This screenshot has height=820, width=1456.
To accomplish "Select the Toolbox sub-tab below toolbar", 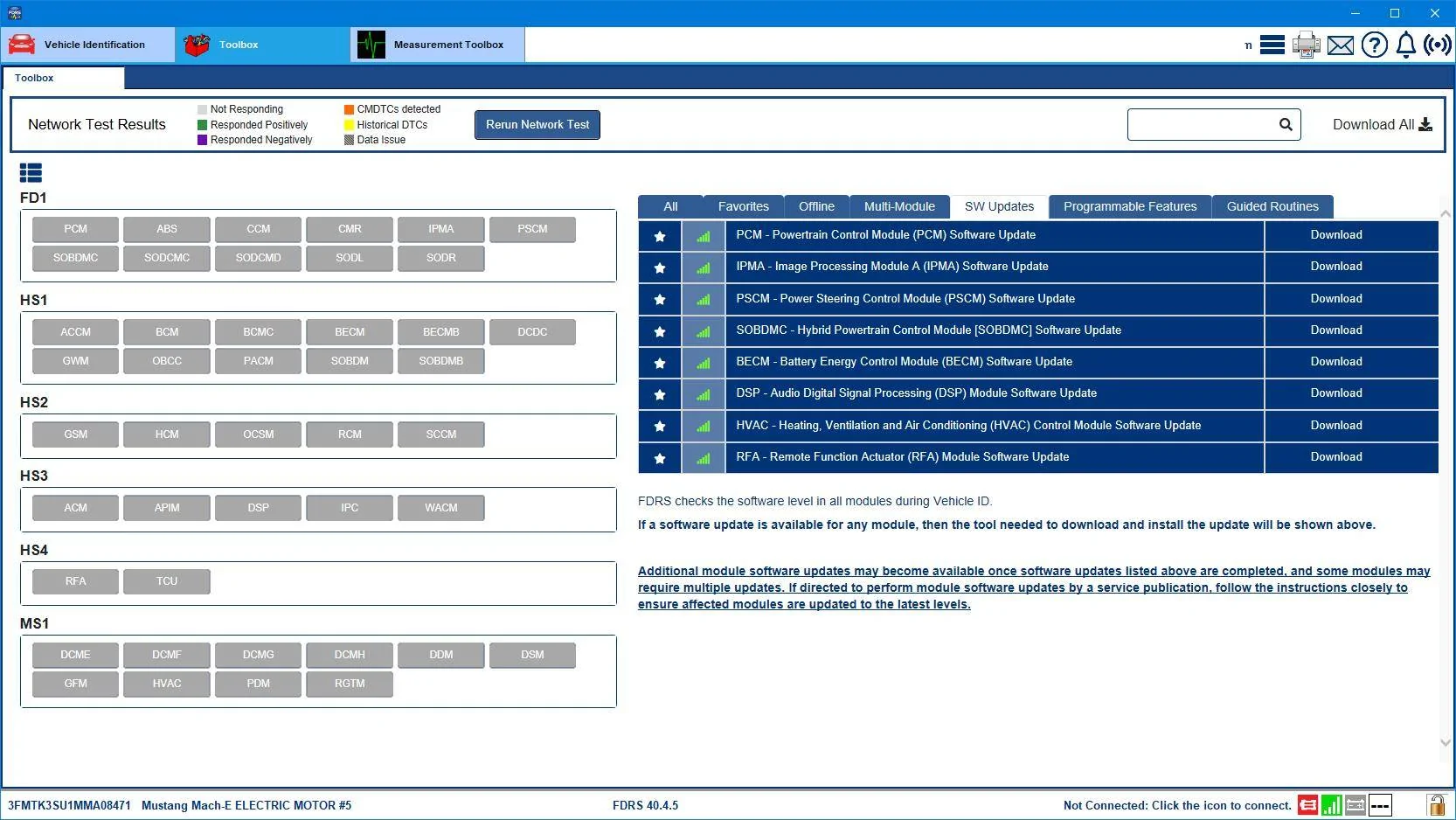I will 63,78.
